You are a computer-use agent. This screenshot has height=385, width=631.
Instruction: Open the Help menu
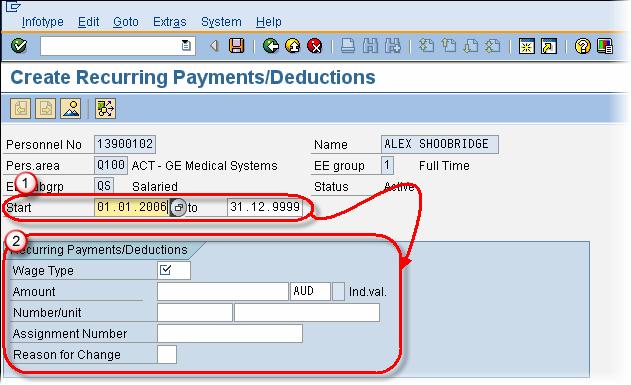click(x=268, y=22)
